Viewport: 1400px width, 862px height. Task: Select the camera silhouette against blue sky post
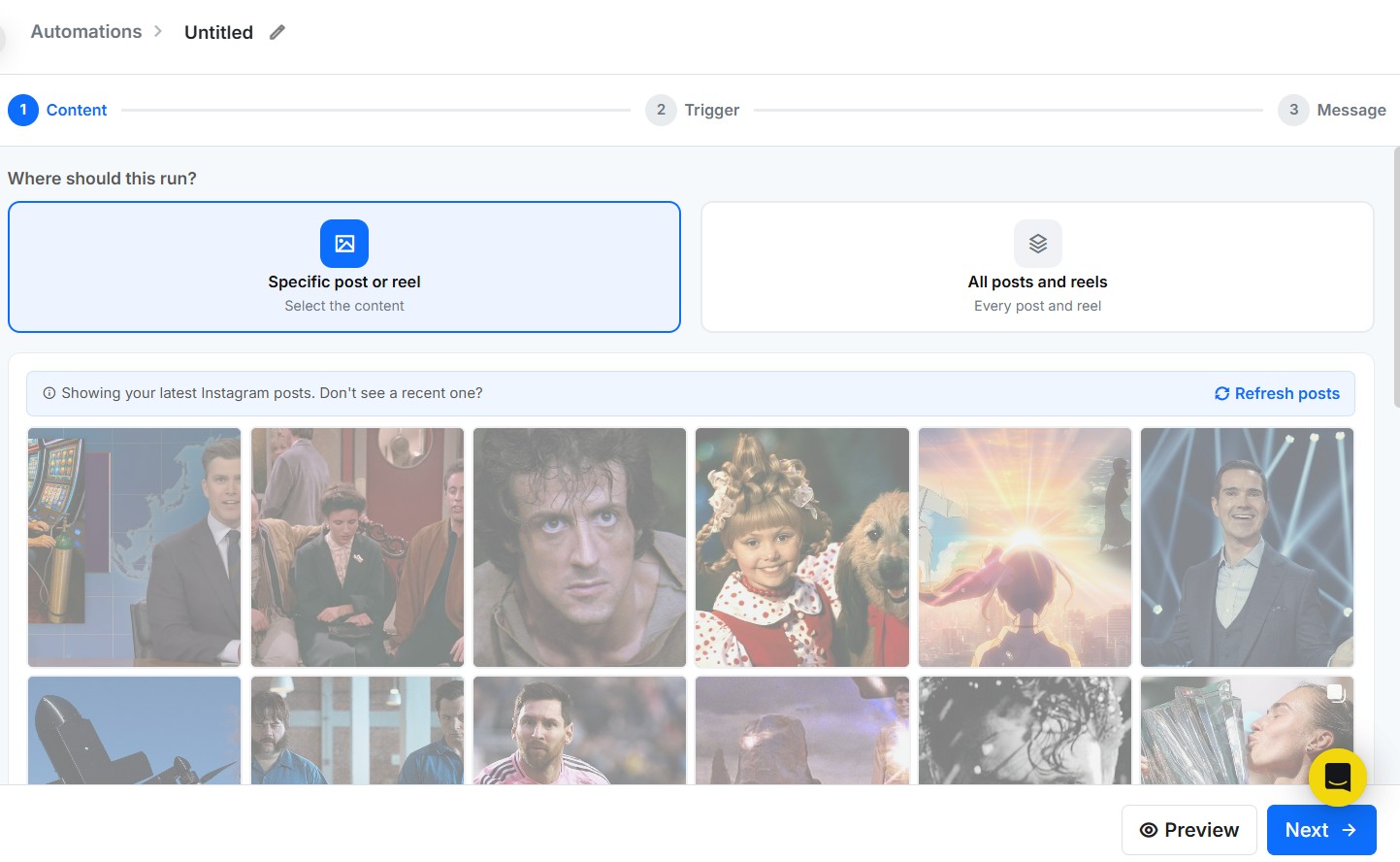(x=134, y=730)
